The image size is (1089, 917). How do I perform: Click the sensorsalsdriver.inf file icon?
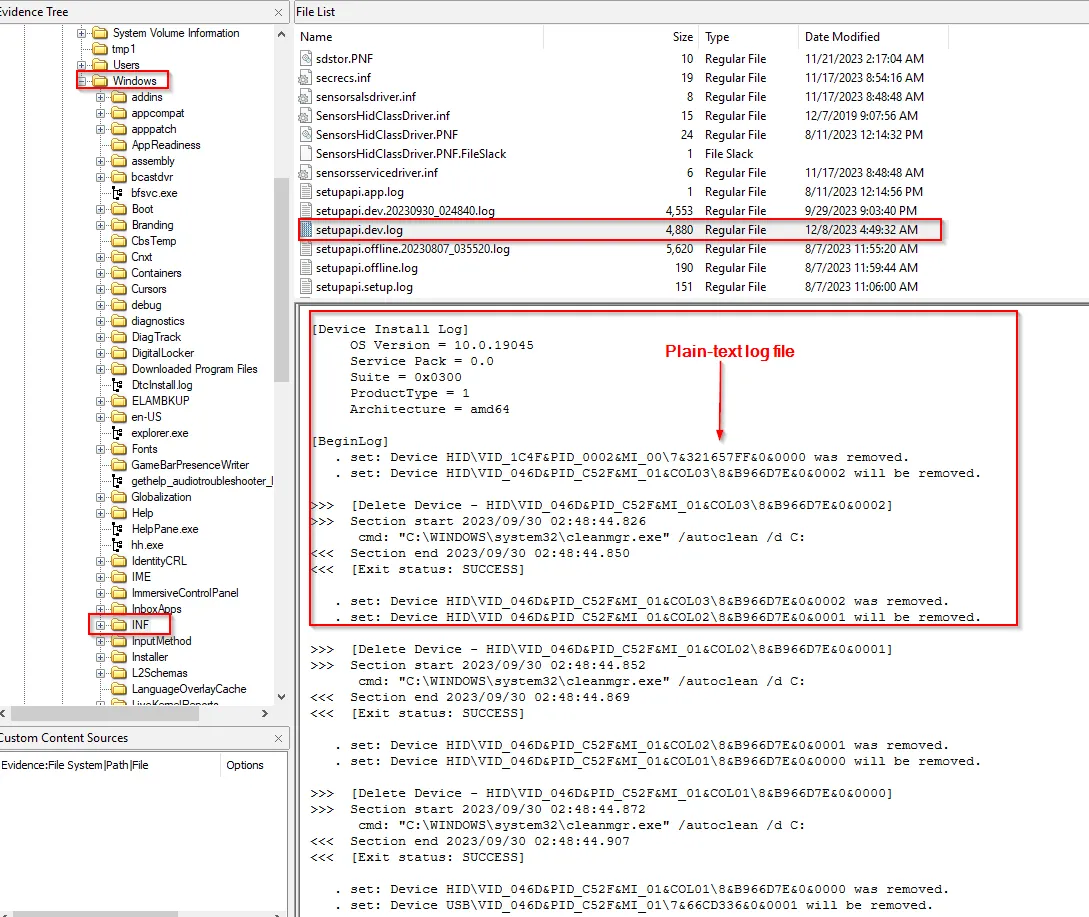tap(306, 97)
